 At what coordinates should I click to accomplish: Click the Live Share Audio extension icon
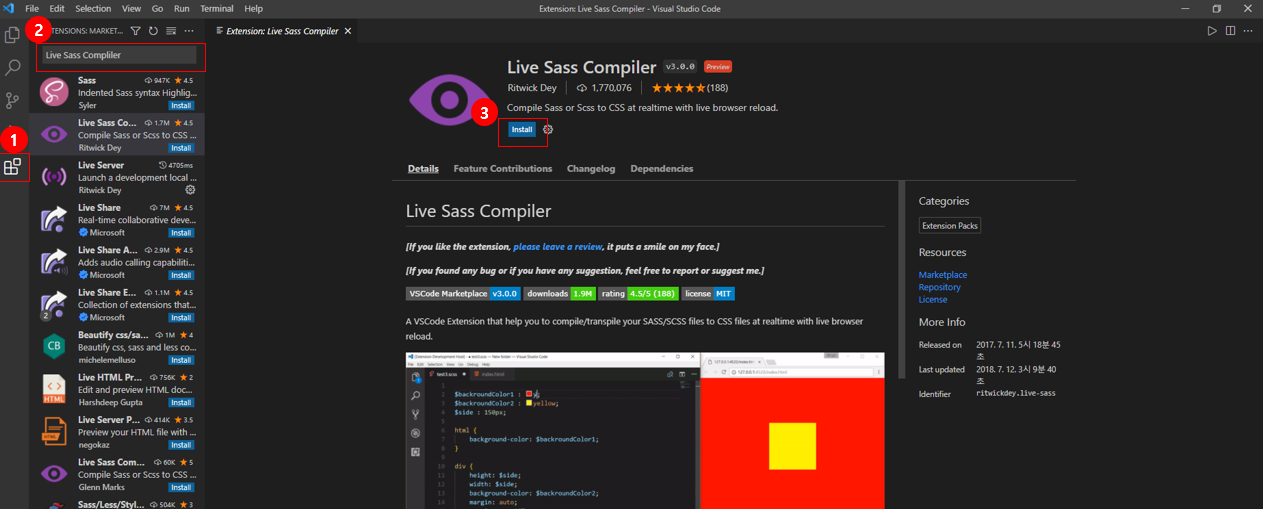click(x=53, y=262)
